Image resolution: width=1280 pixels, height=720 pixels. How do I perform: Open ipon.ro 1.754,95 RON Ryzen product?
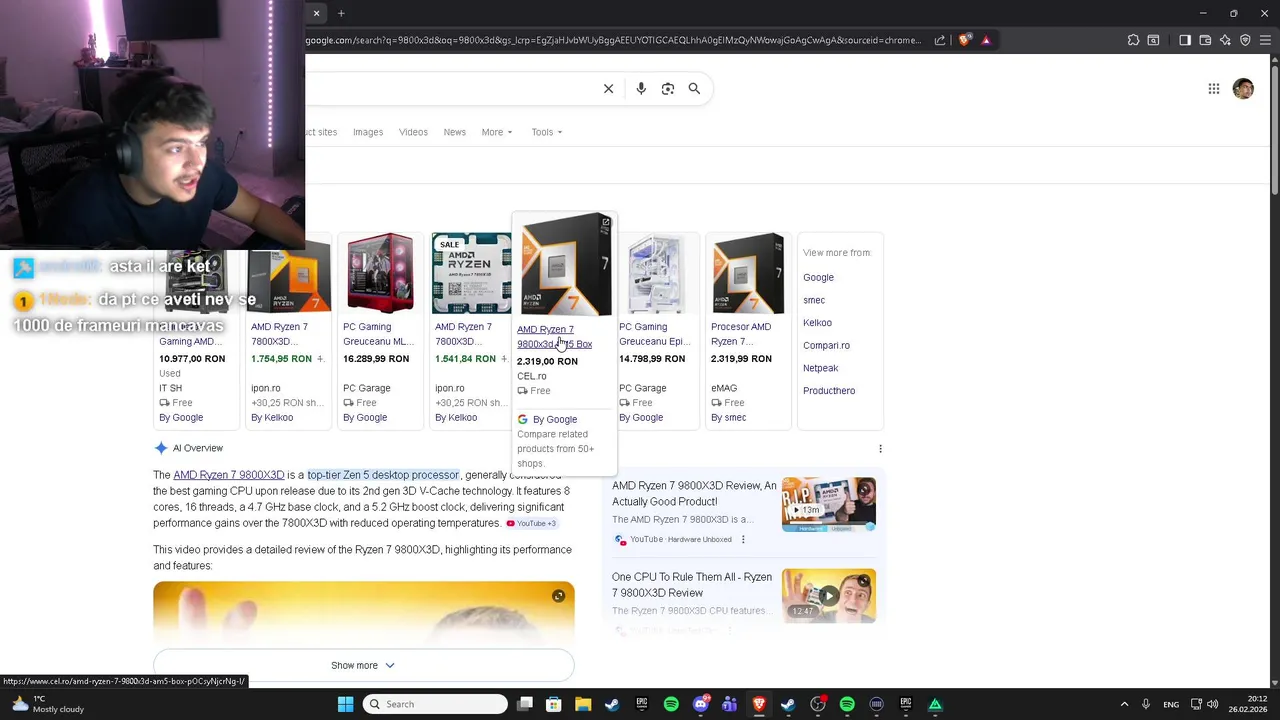pyautogui.click(x=287, y=330)
